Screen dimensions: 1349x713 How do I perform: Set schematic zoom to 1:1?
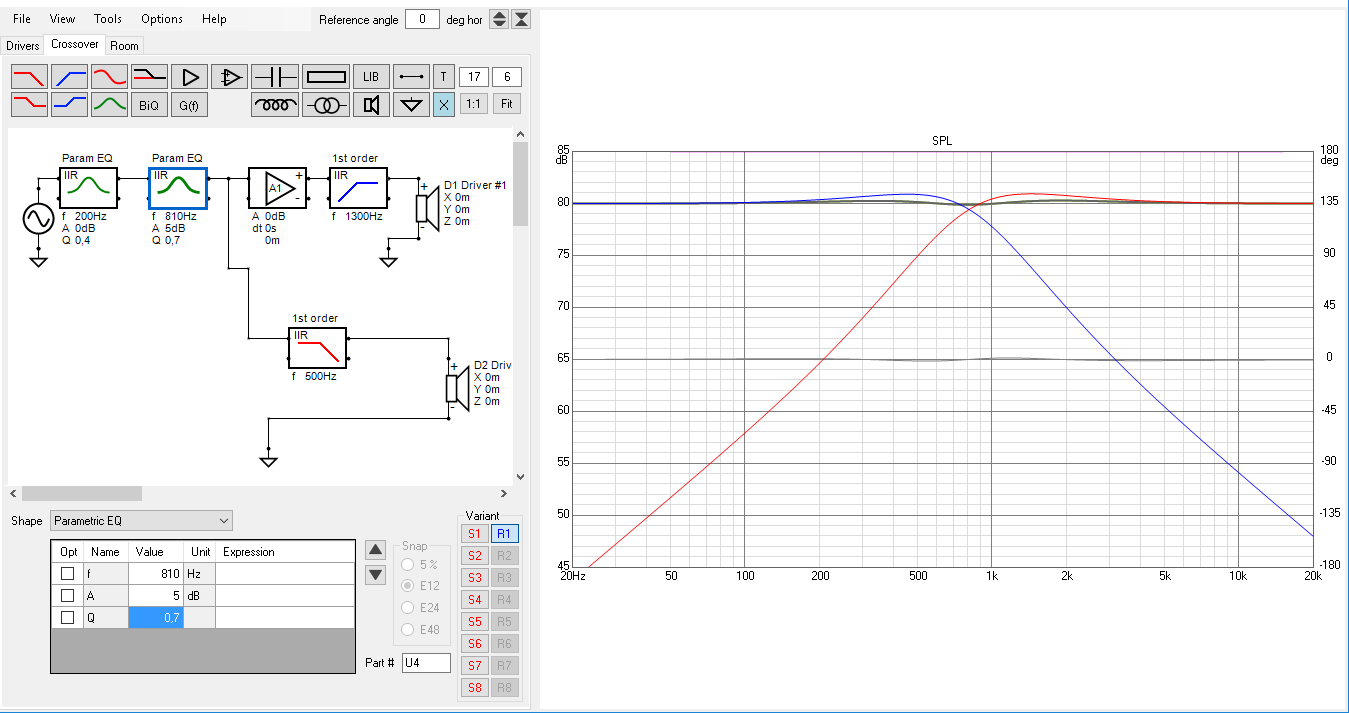click(475, 104)
